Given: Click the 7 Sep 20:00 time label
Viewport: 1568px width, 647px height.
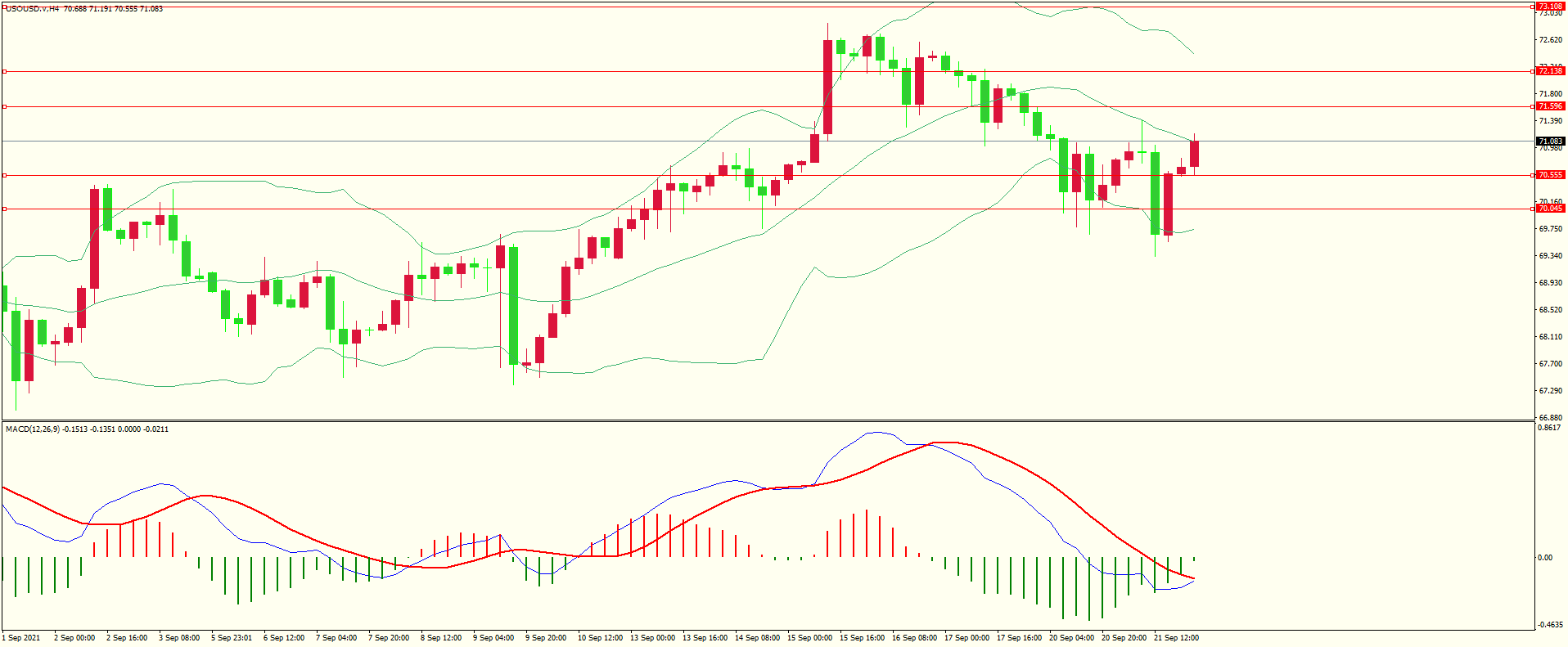Looking at the screenshot, I should 389,638.
